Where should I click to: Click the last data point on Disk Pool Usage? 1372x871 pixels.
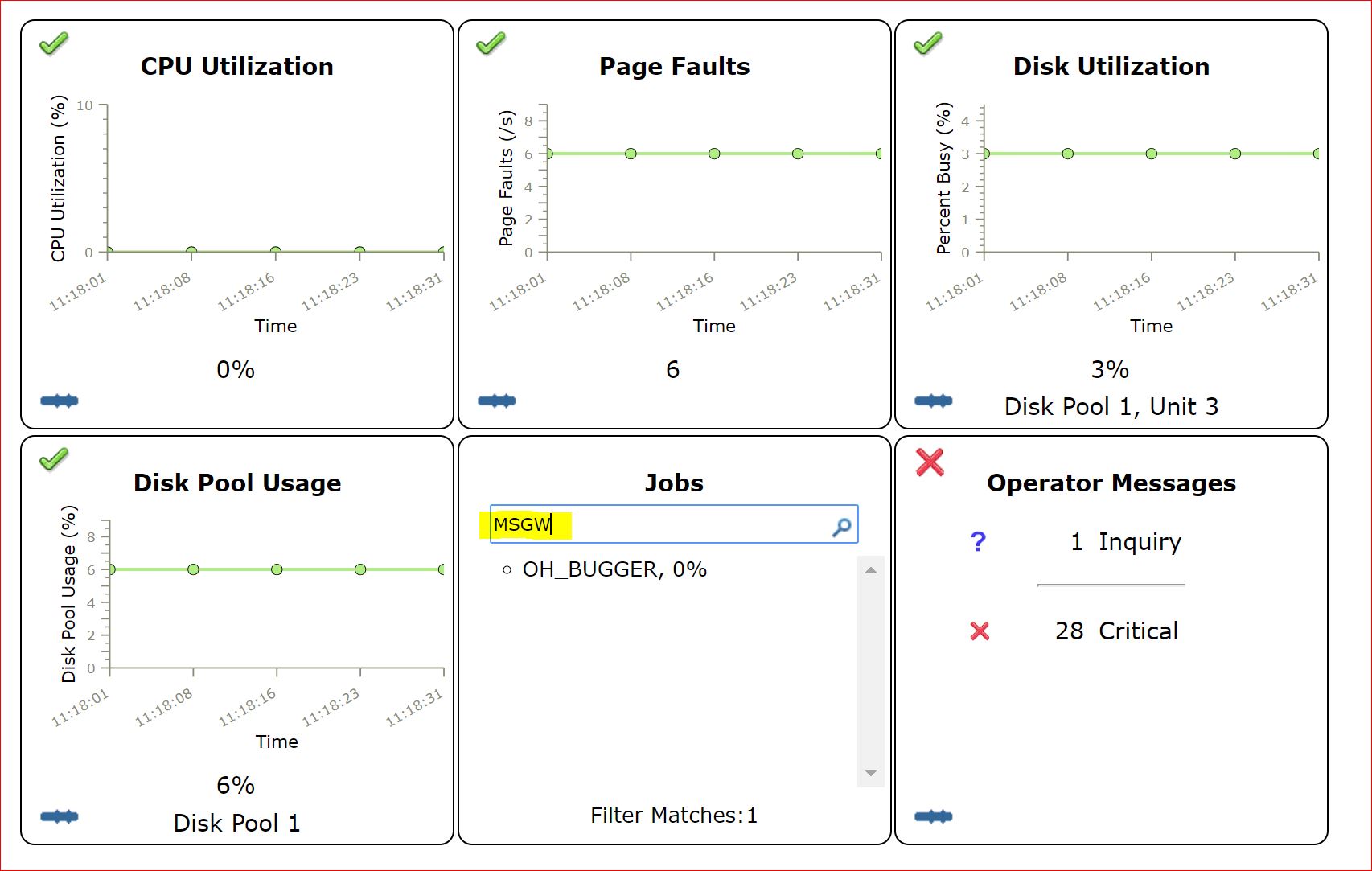(x=442, y=569)
